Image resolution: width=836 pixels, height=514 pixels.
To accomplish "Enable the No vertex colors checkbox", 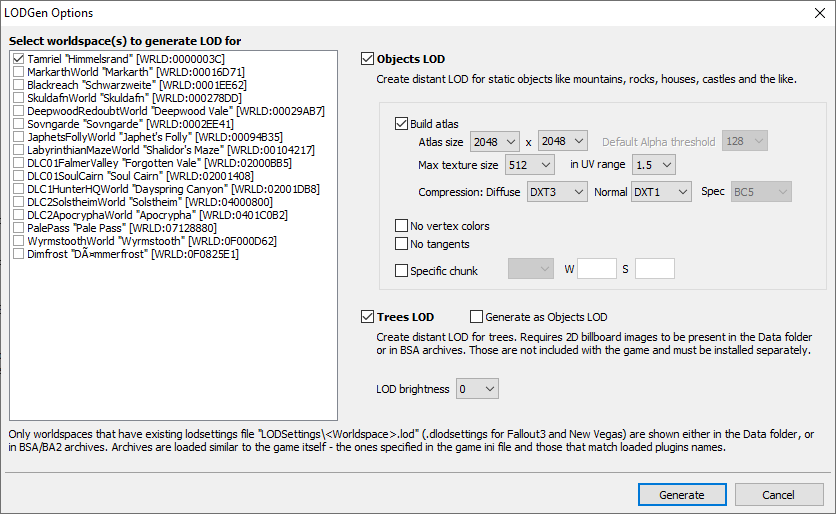I will [x=402, y=226].
